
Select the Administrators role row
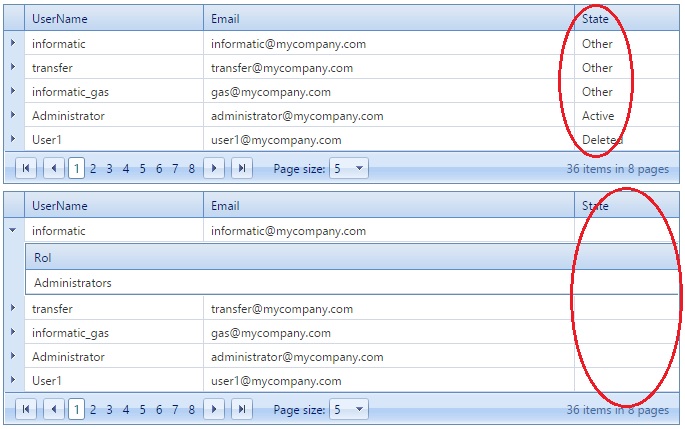tap(352, 283)
